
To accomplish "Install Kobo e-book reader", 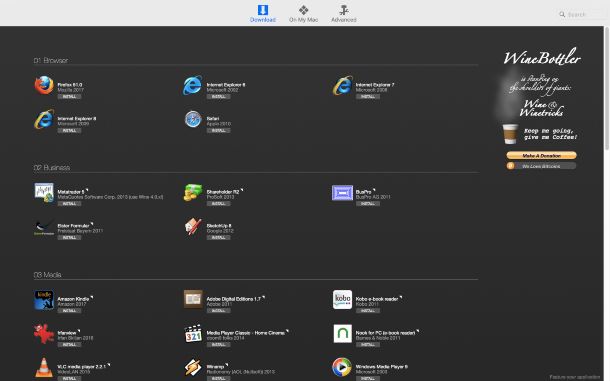I will tap(368, 311).
